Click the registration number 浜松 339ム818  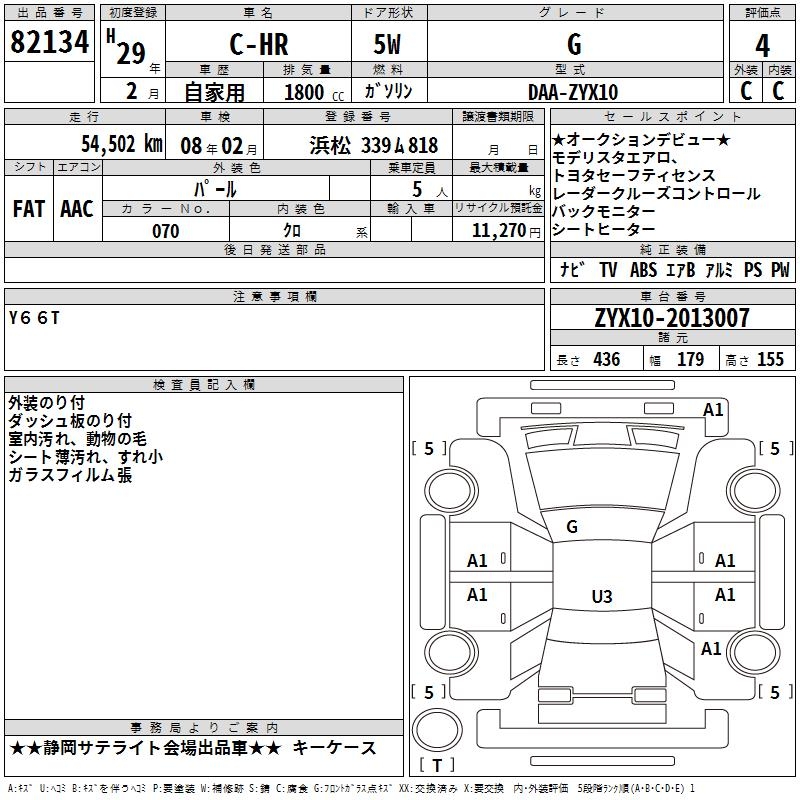coord(373,145)
